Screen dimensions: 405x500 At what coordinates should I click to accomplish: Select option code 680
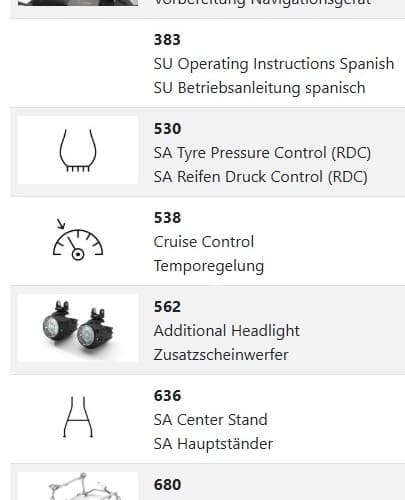[167, 485]
